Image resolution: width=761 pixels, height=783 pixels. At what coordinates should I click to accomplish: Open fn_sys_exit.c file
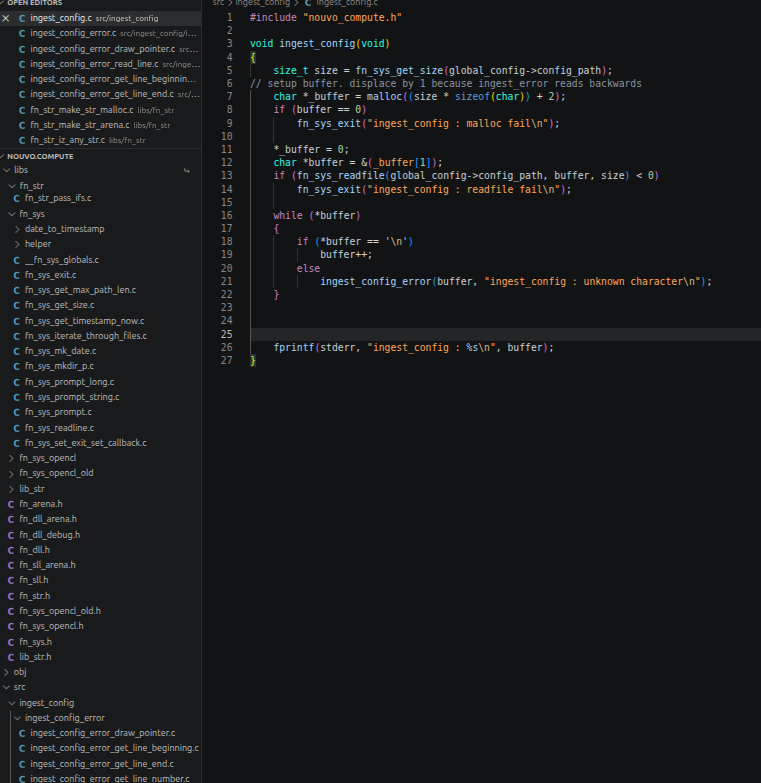pyautogui.click(x=50, y=275)
